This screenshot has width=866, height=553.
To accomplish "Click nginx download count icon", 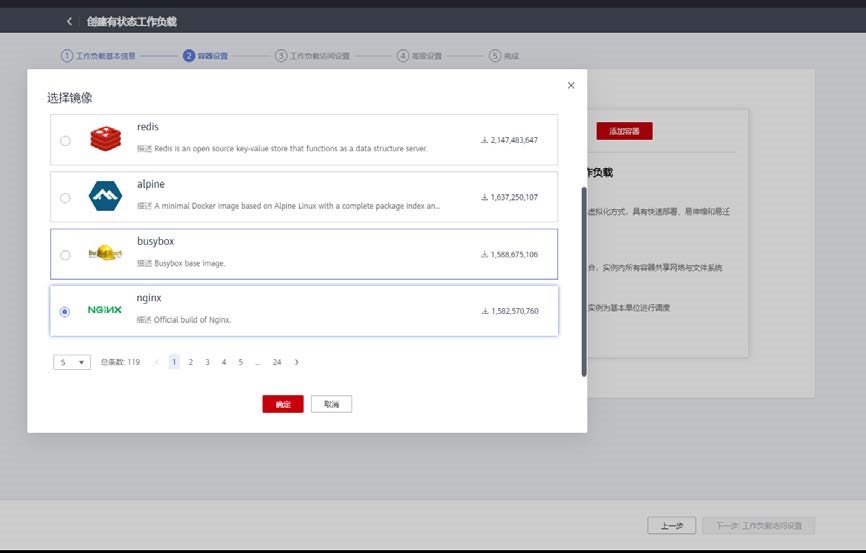I will pos(485,311).
